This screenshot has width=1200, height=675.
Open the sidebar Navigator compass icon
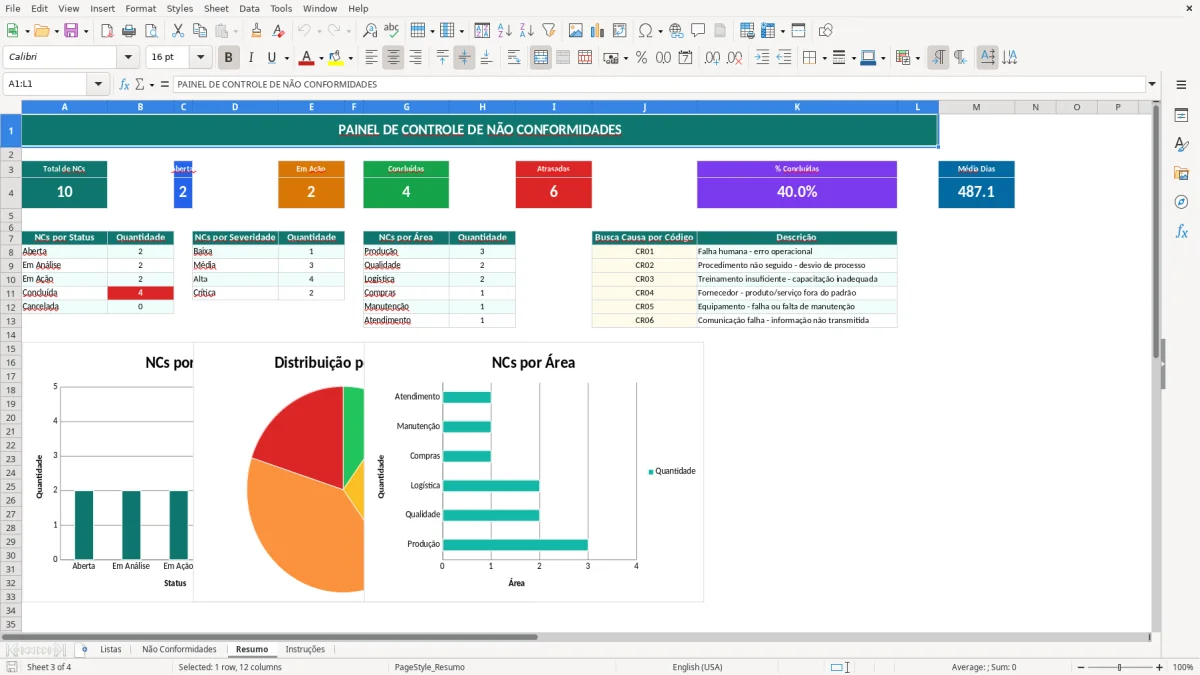click(1181, 202)
